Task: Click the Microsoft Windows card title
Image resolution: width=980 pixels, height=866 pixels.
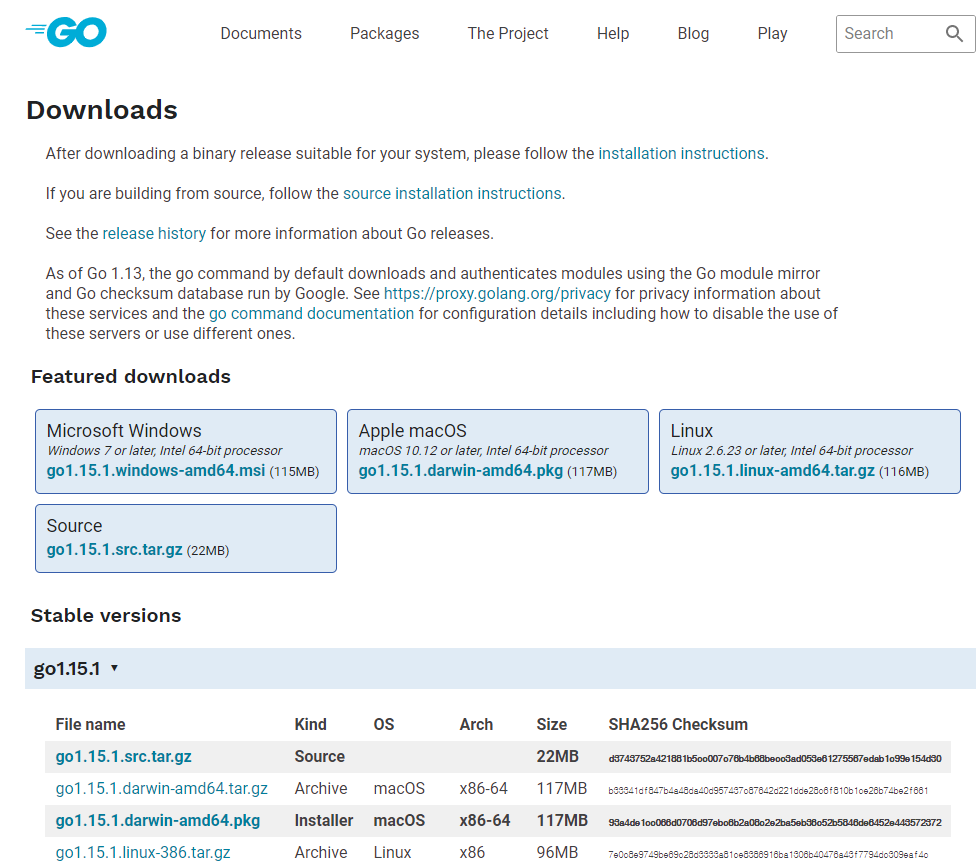Action: (x=124, y=431)
